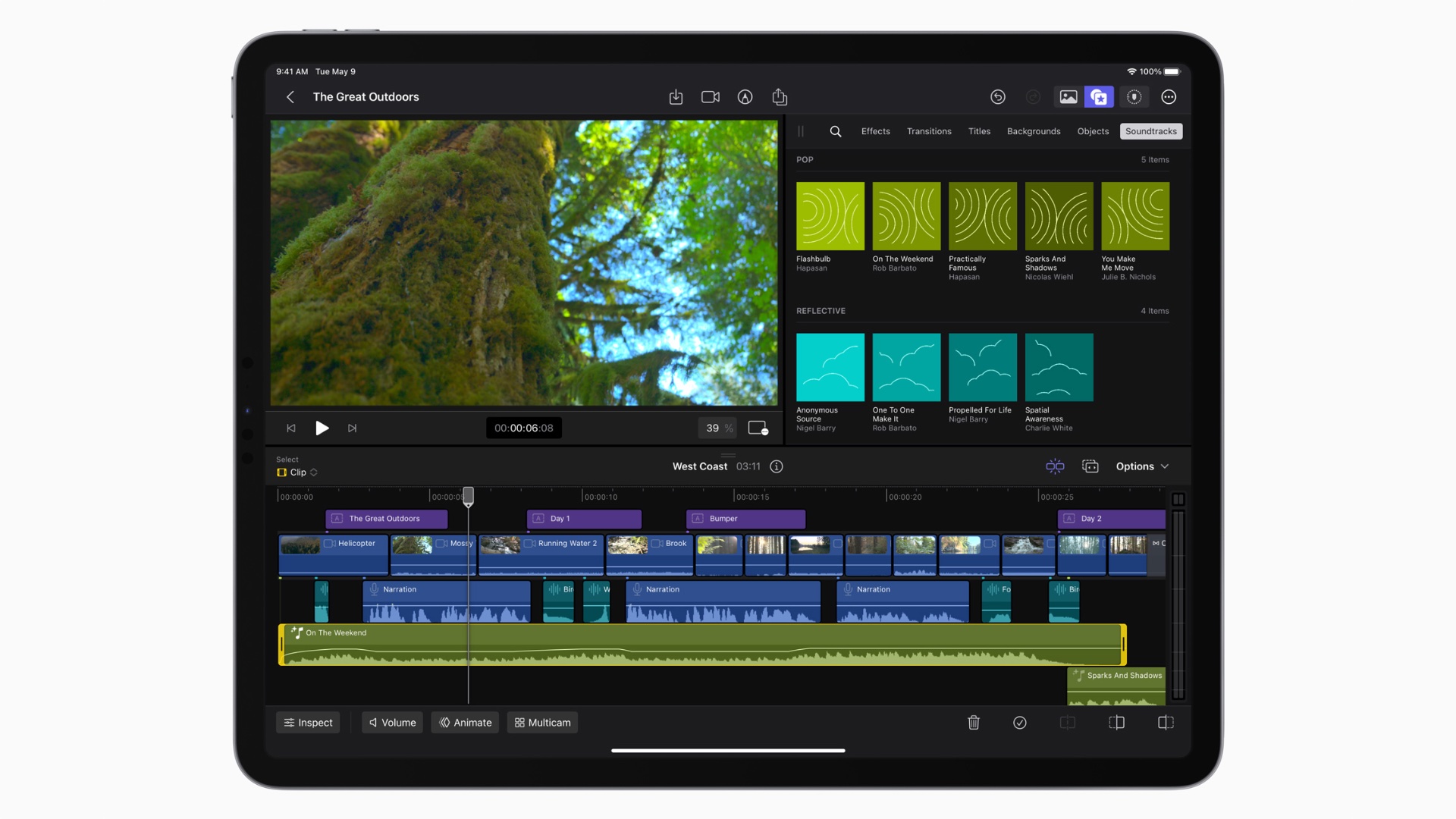The image size is (1456, 819).
Task: Expand the Pop soundtracks category header
Action: coord(805,159)
